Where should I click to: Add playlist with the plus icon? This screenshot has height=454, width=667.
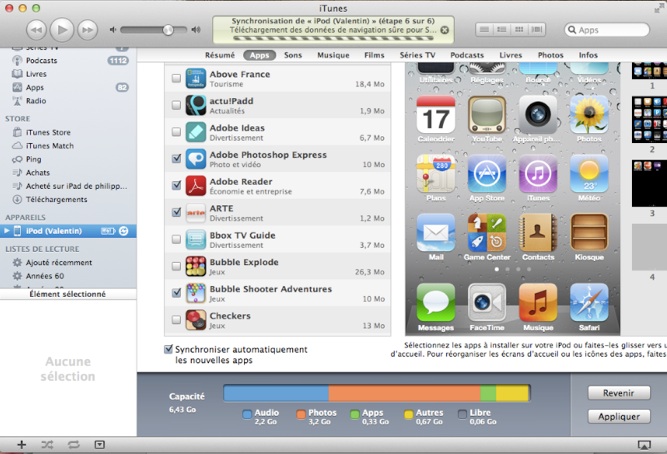21,444
